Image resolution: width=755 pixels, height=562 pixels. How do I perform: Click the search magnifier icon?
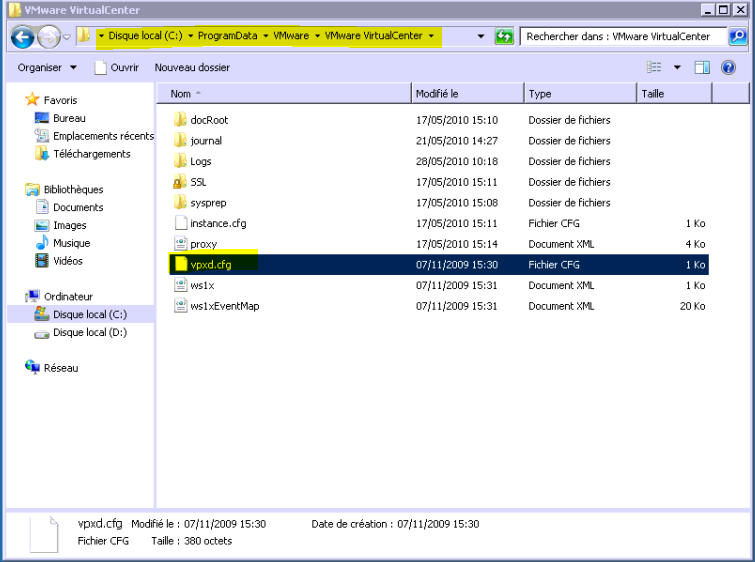(736, 37)
